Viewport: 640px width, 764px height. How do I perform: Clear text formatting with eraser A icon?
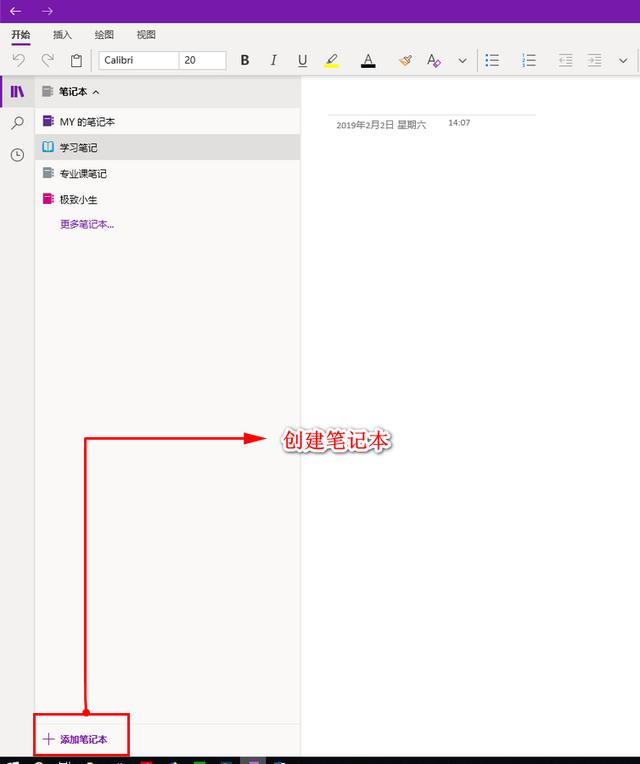[433, 60]
